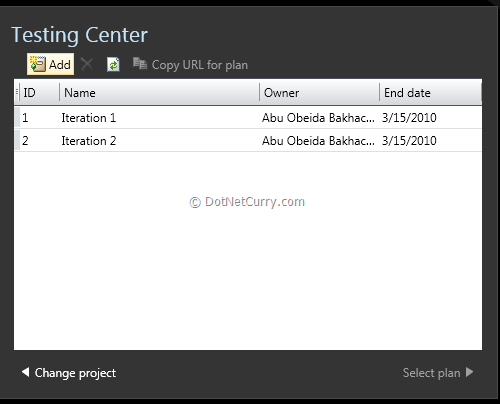Sort by the End date column header
This screenshot has height=404, width=500.
430,93
